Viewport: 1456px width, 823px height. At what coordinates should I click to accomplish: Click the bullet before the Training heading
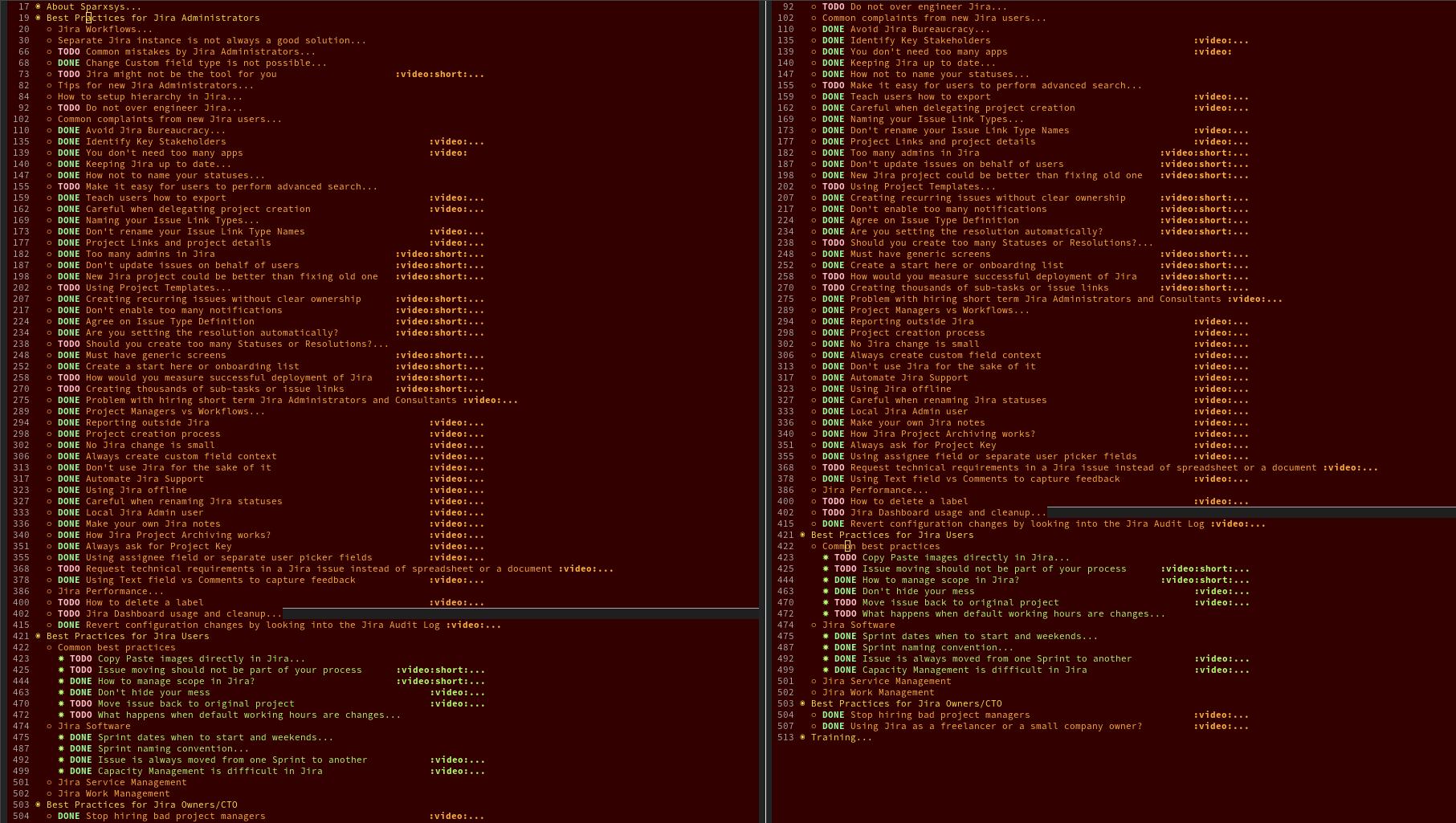(802, 737)
